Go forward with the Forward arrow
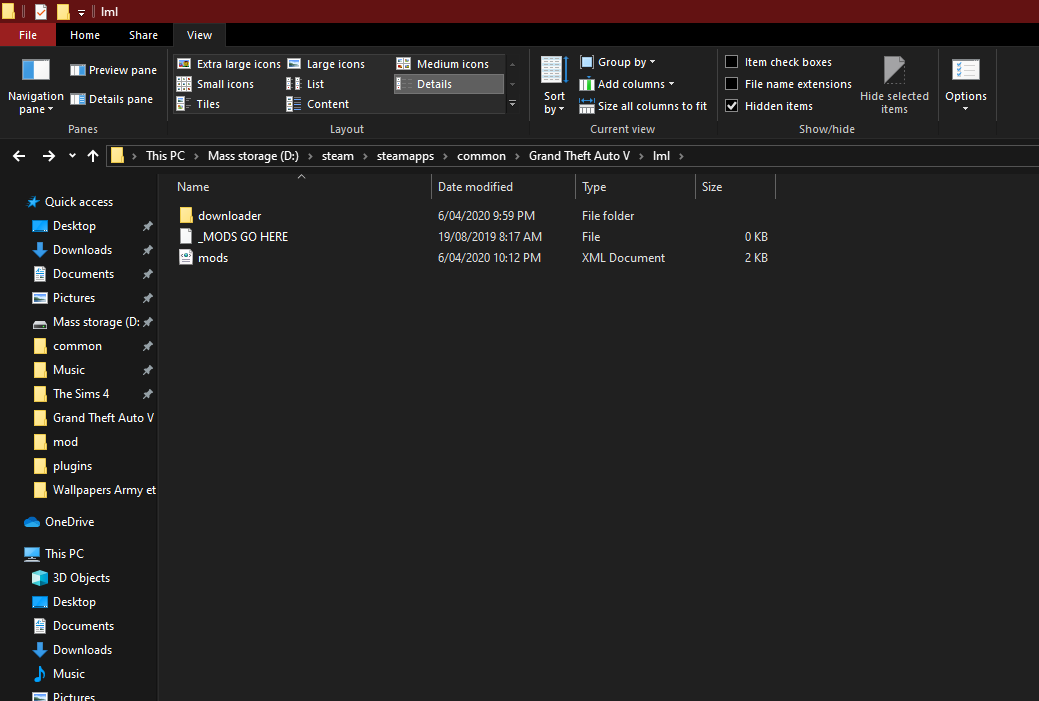Screen dimensions: 1039x701 (x=48, y=156)
